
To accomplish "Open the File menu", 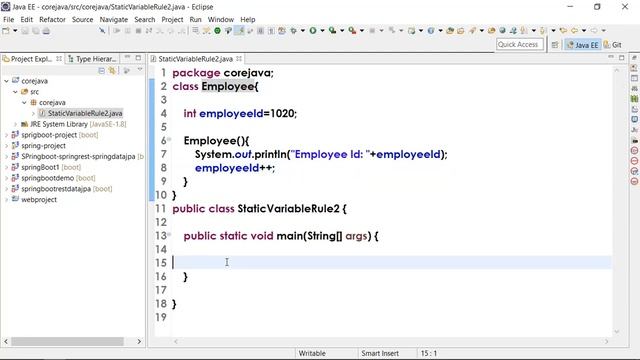I will [x=8, y=20].
